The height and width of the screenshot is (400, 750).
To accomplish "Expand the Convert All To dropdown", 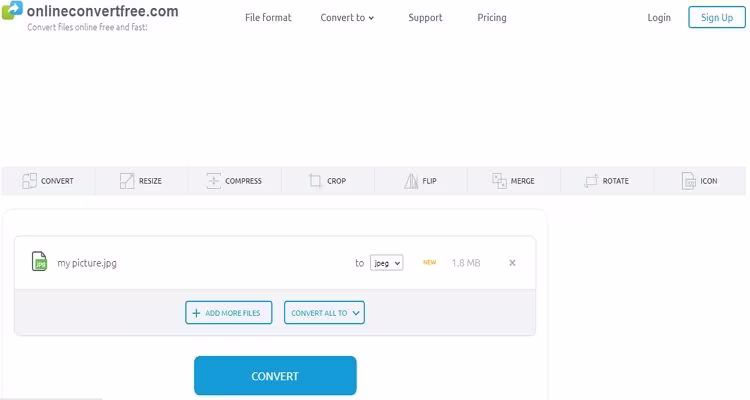I will tap(324, 313).
